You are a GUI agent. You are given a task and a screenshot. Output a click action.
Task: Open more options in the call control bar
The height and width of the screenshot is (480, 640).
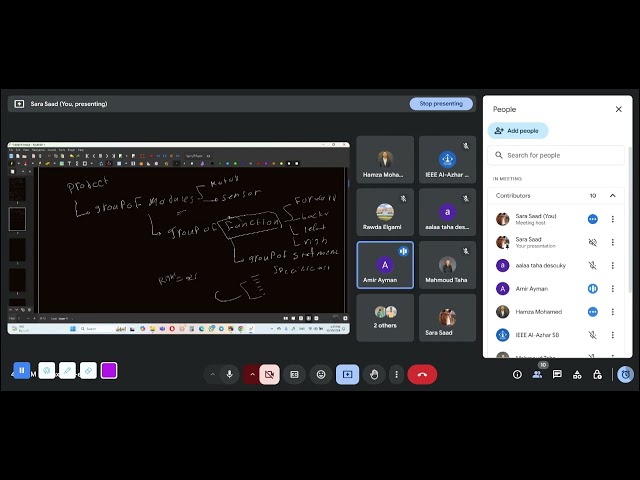tap(396, 374)
